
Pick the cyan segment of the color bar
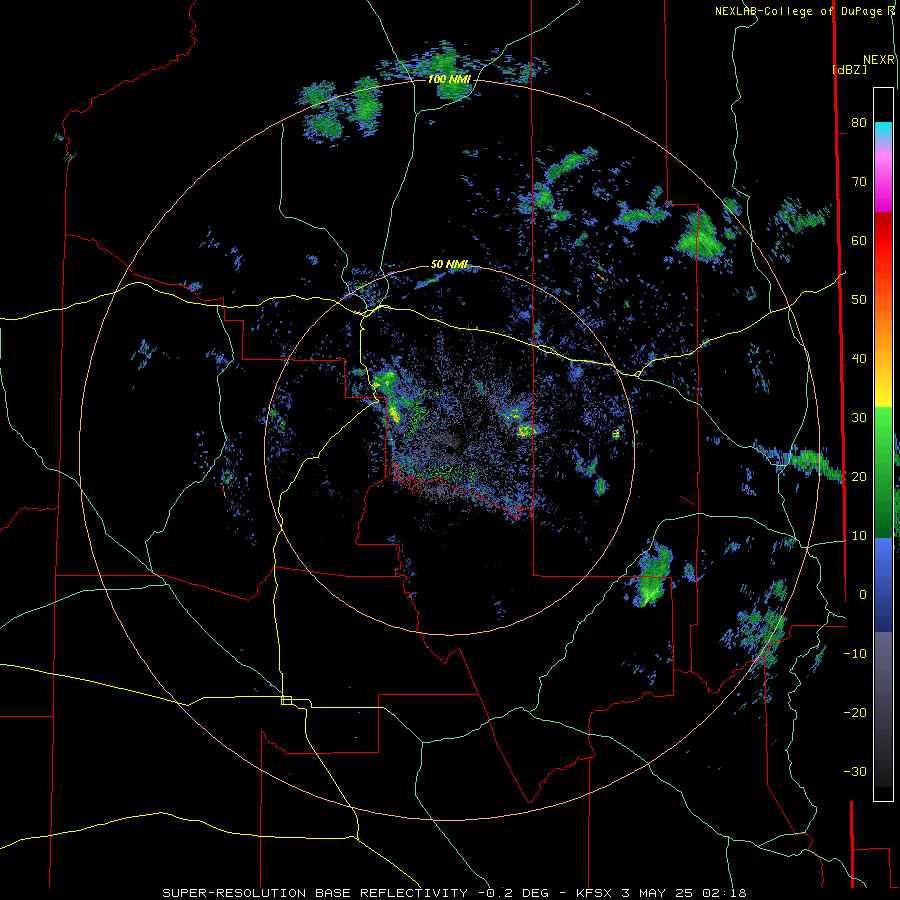(x=883, y=130)
